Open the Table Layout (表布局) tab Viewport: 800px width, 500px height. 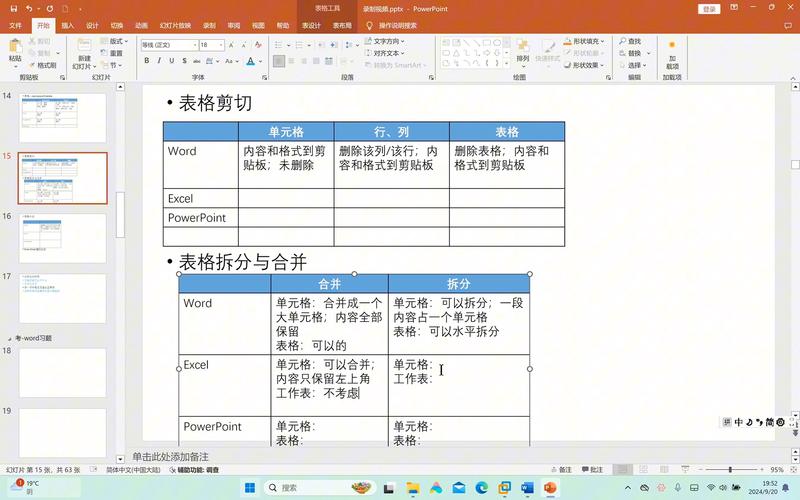[x=342, y=25]
